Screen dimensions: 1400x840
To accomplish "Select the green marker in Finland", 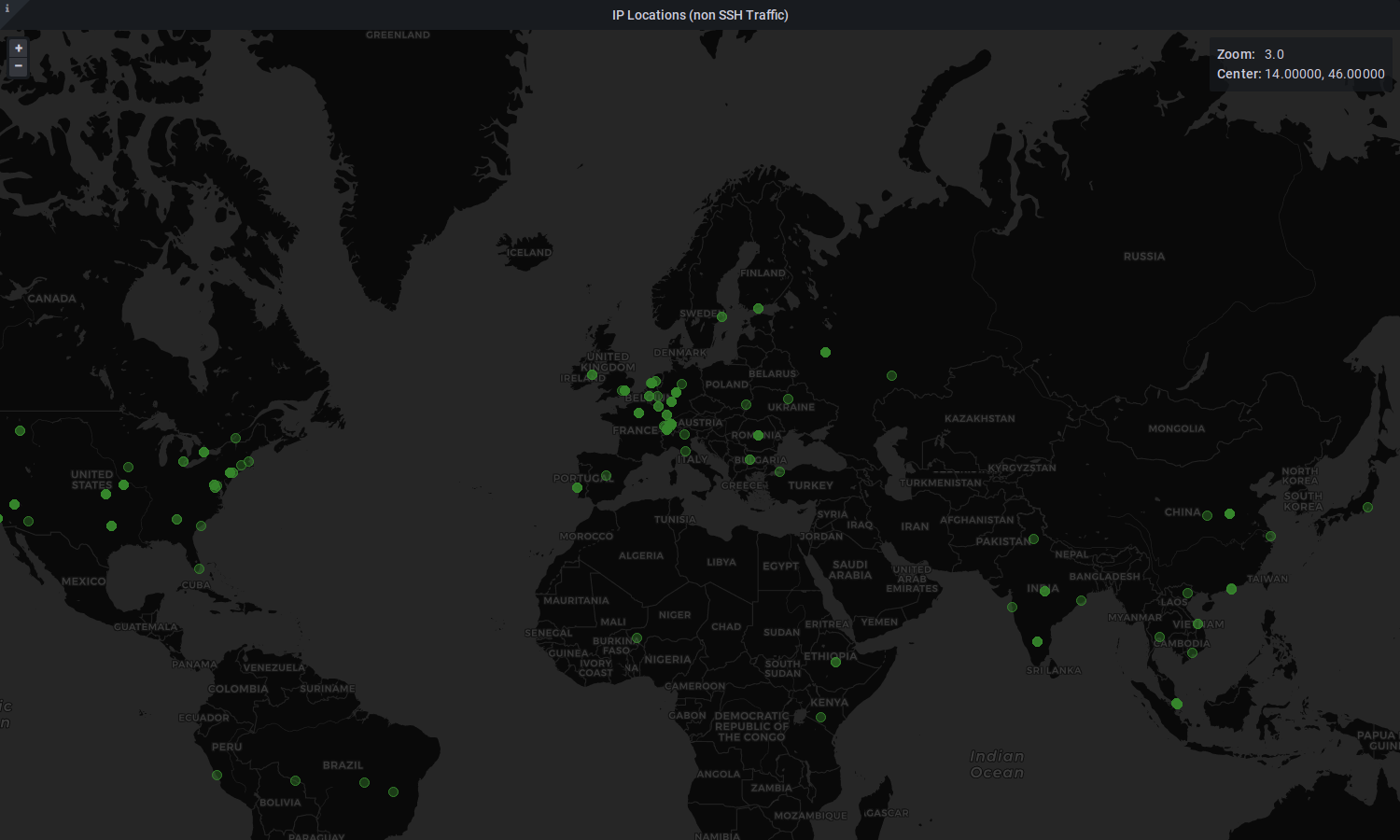I will pos(758,308).
